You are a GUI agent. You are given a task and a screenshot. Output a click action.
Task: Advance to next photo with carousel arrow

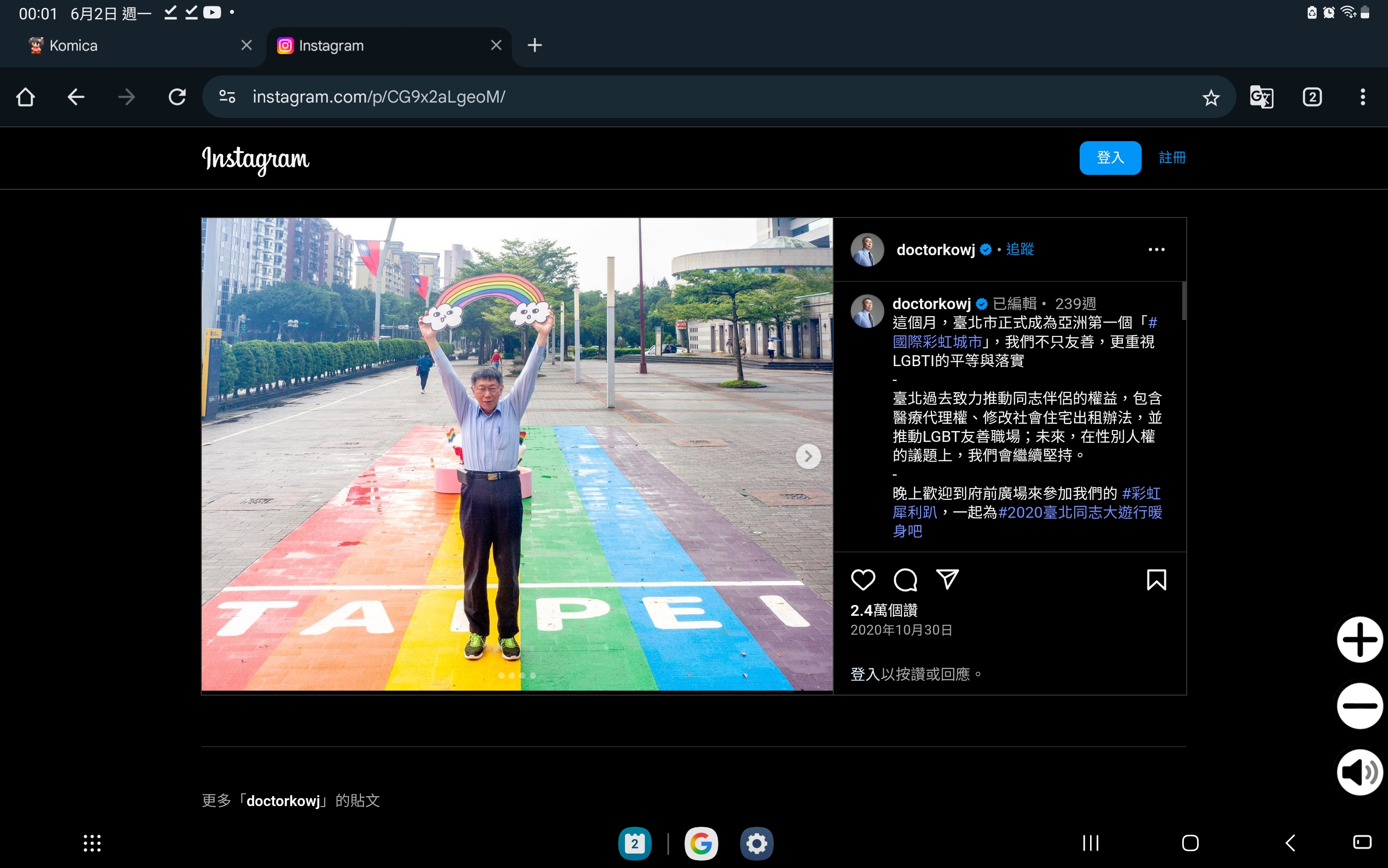(x=808, y=456)
